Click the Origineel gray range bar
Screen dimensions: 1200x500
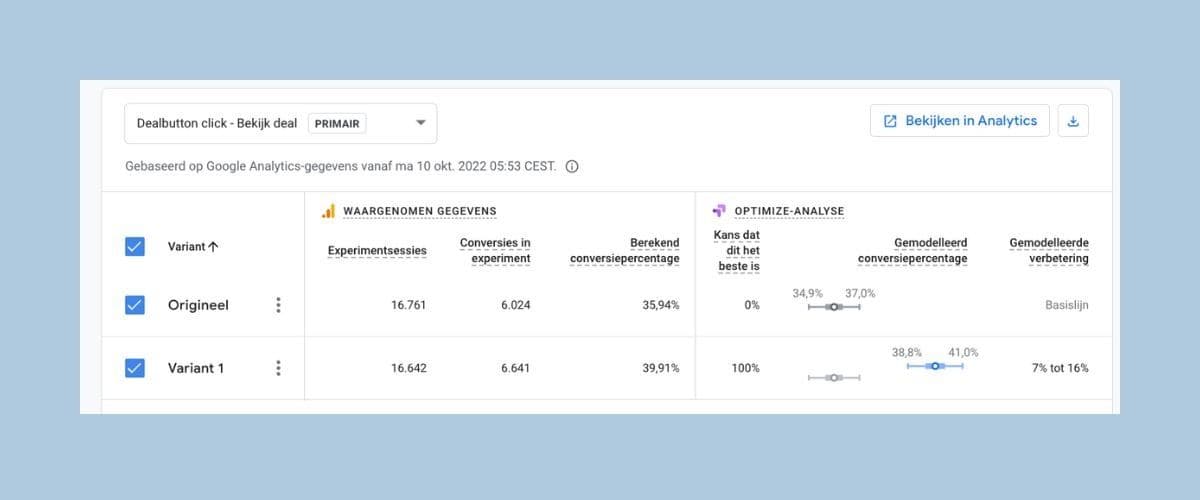[834, 307]
